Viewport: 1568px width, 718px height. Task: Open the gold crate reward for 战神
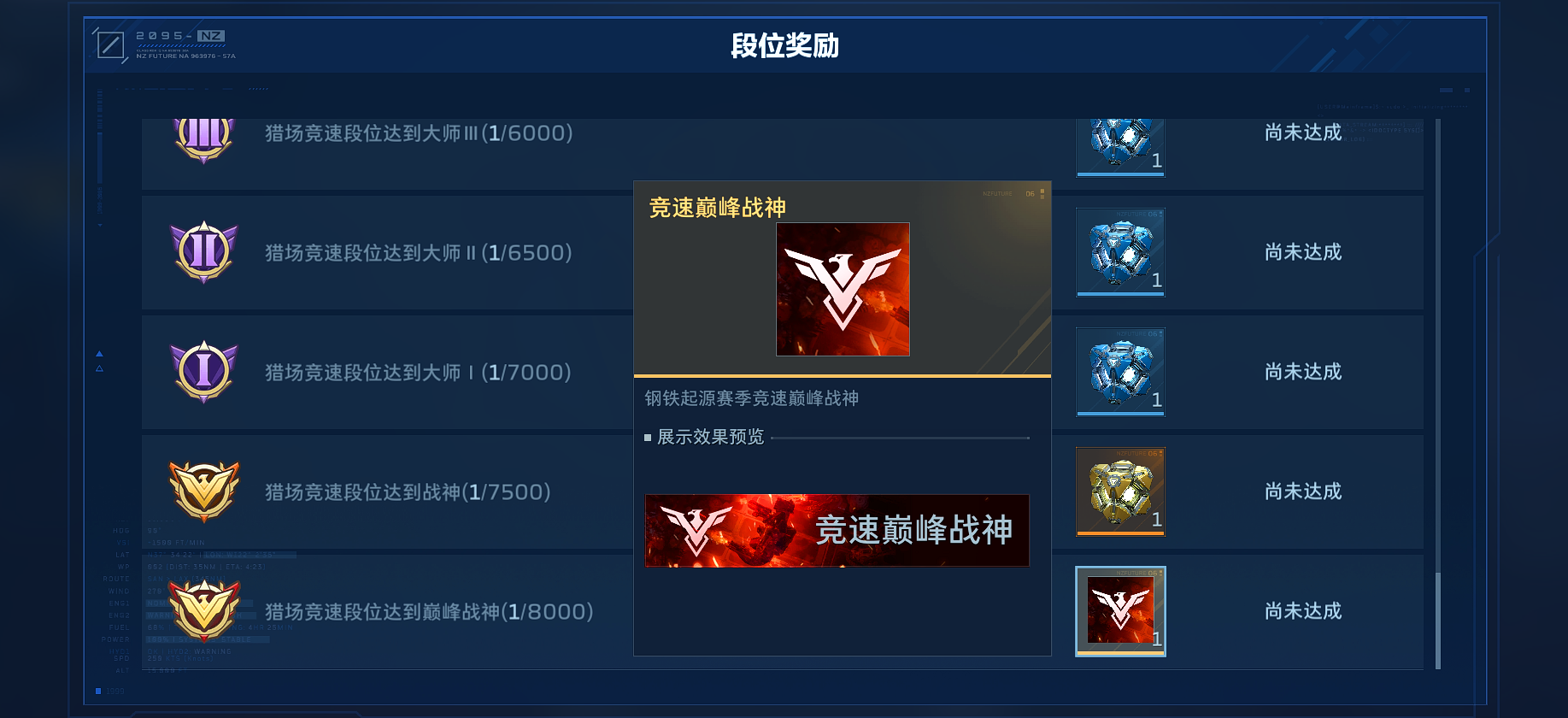(1120, 492)
